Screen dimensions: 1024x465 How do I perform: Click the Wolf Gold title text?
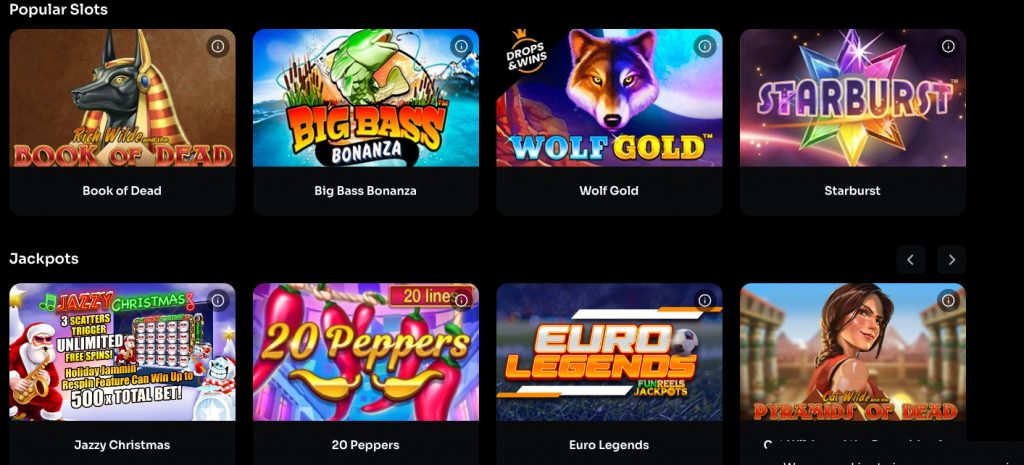(609, 191)
